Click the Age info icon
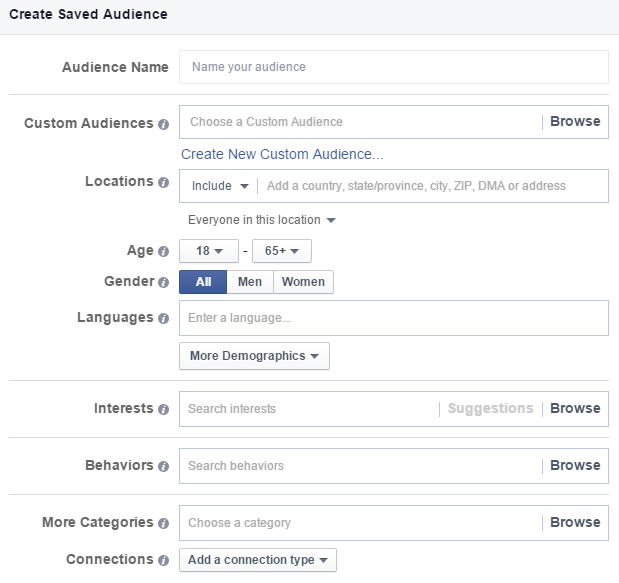Viewport: 619px width, 583px height. tap(163, 251)
